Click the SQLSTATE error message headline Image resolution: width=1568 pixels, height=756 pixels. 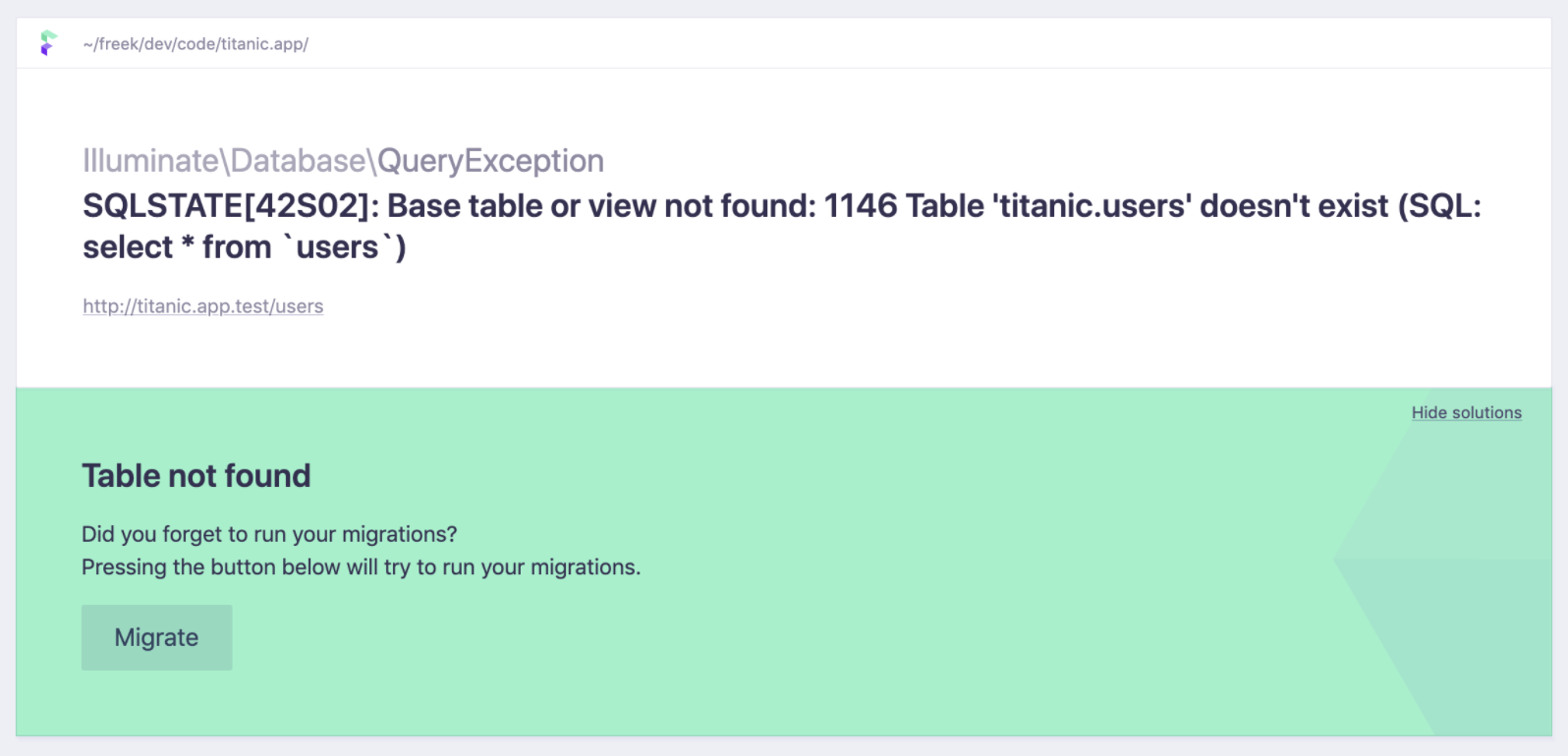click(x=688, y=206)
